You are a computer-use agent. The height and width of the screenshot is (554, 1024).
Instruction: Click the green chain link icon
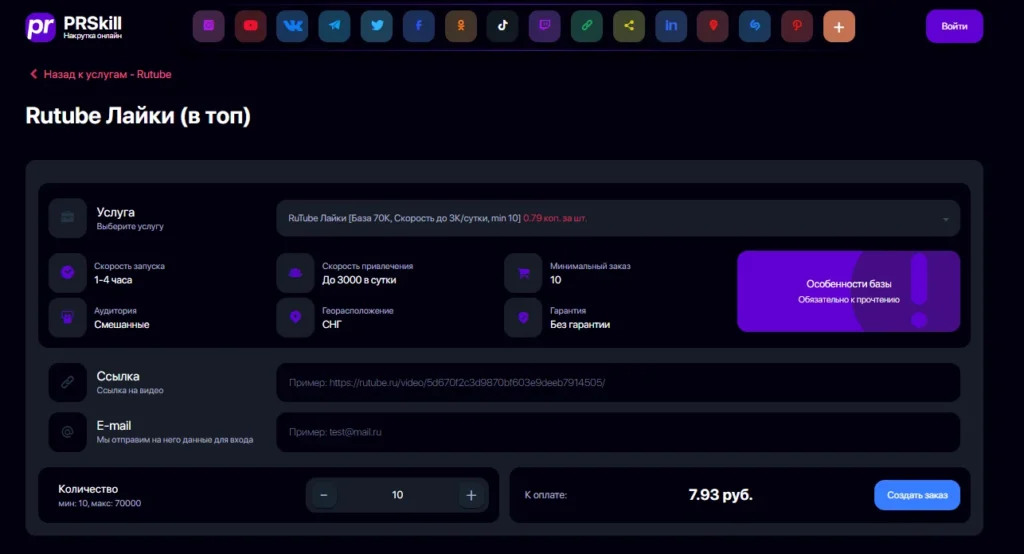pyautogui.click(x=587, y=26)
